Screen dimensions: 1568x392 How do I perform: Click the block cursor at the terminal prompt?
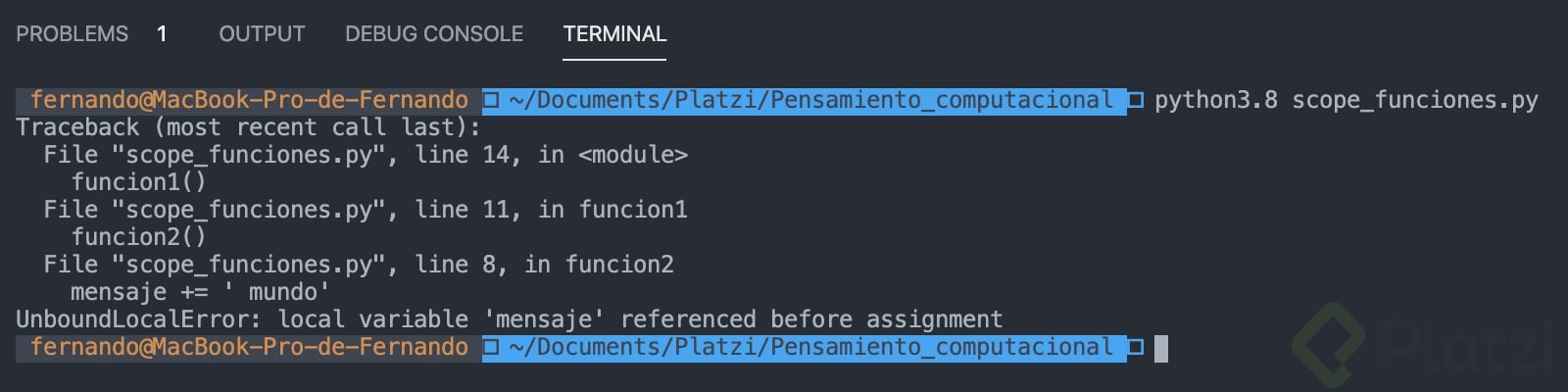[x=1161, y=348]
